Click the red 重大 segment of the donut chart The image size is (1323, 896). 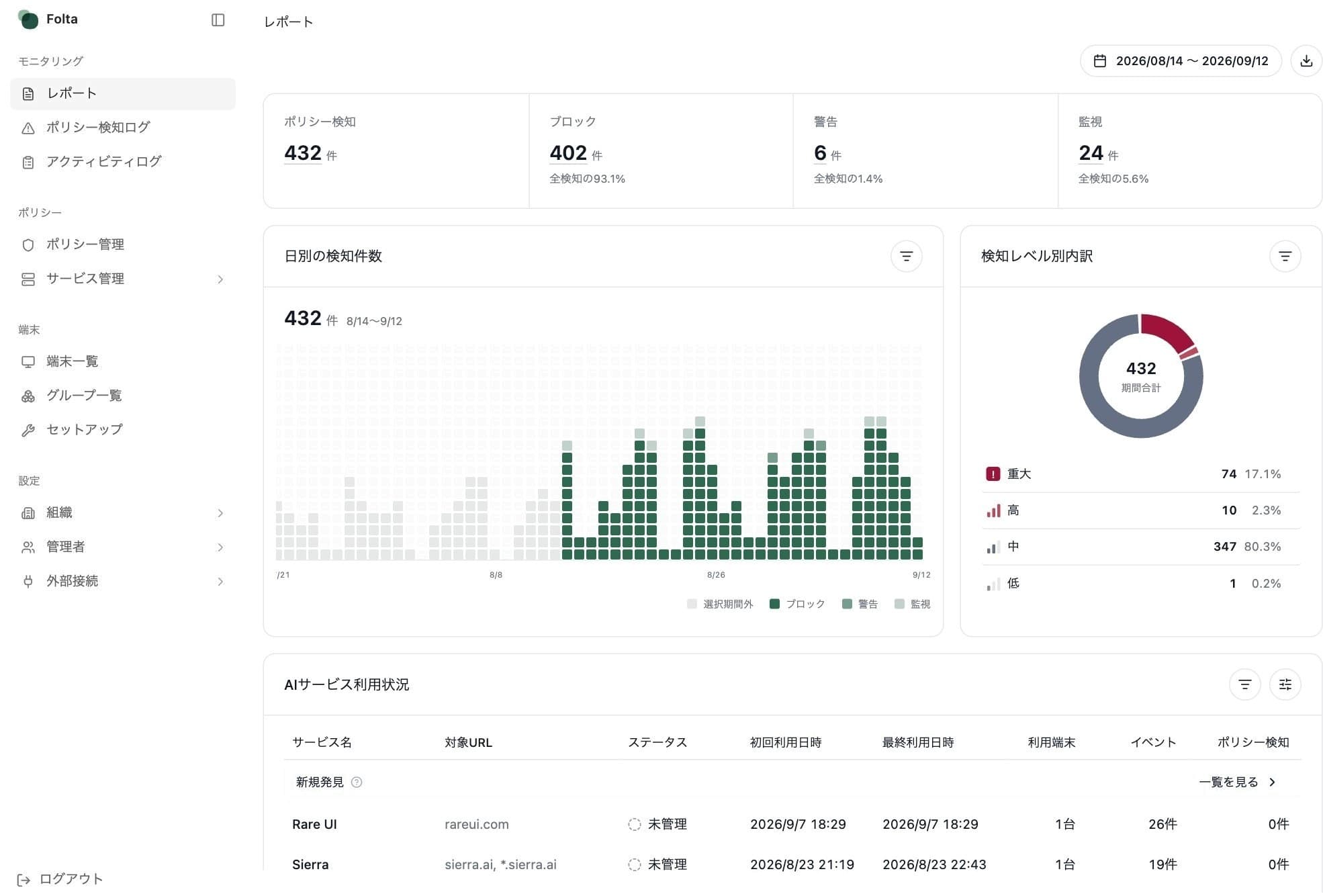1168,330
